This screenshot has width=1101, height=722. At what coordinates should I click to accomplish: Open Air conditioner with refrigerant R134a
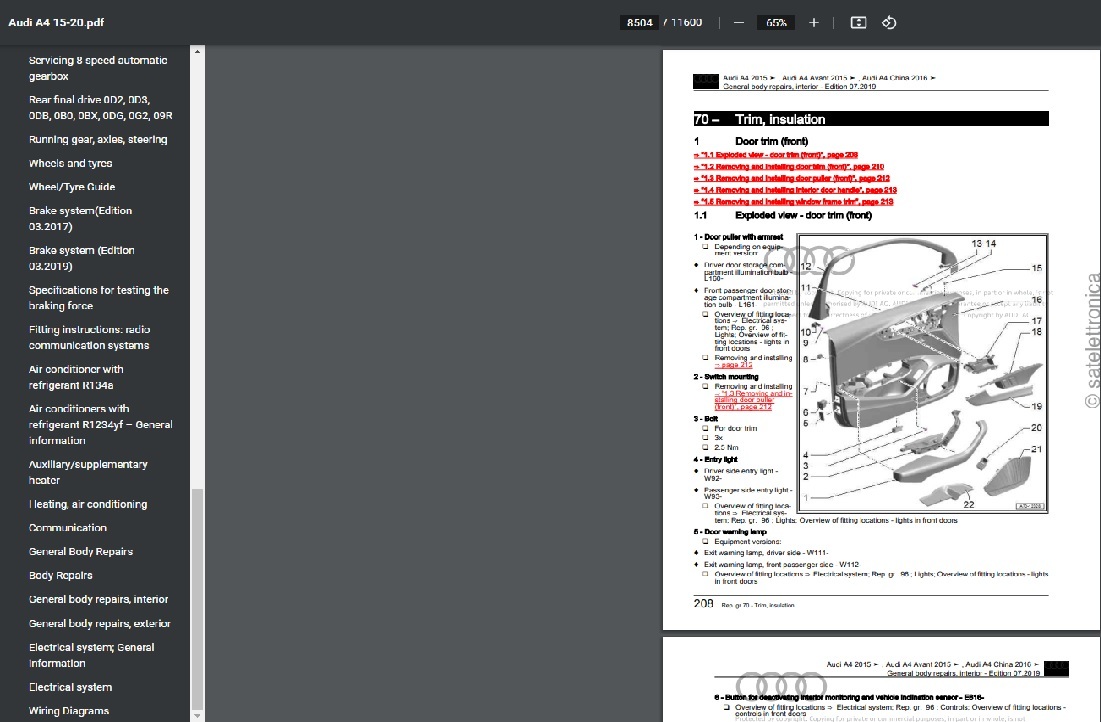coord(76,377)
